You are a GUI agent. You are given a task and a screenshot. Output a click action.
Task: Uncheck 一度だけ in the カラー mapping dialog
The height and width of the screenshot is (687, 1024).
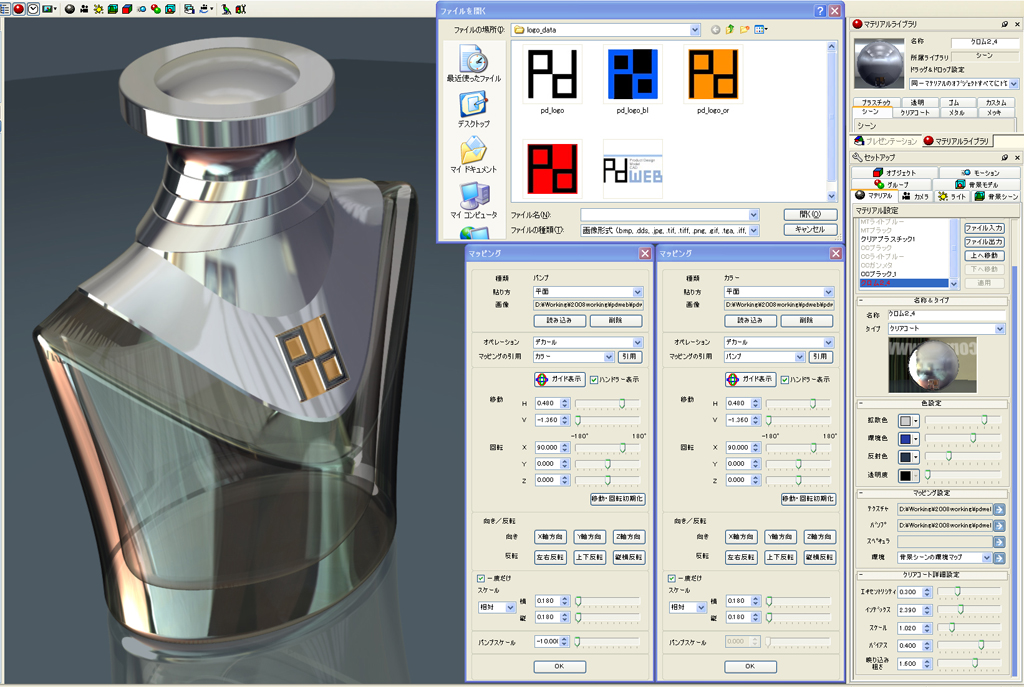click(x=672, y=577)
